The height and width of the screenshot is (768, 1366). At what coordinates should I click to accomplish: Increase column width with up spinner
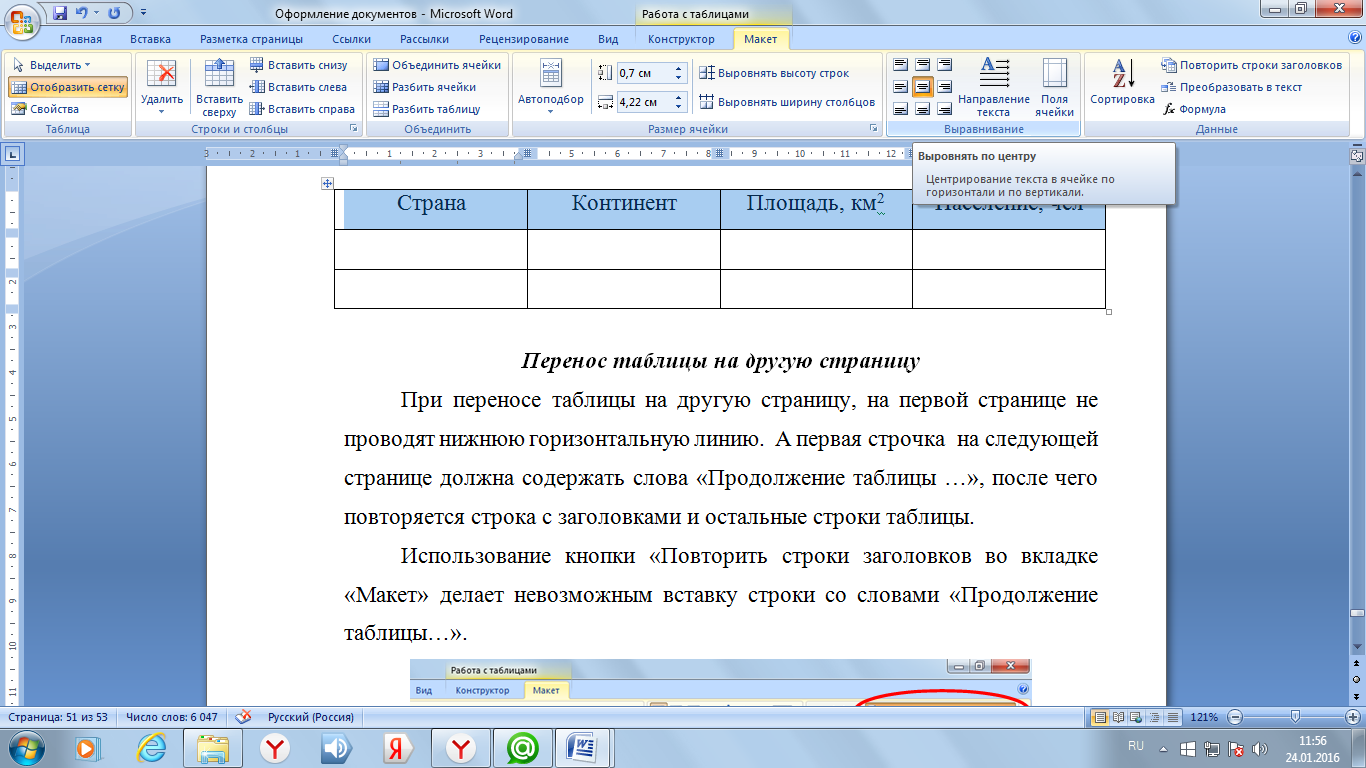point(680,98)
